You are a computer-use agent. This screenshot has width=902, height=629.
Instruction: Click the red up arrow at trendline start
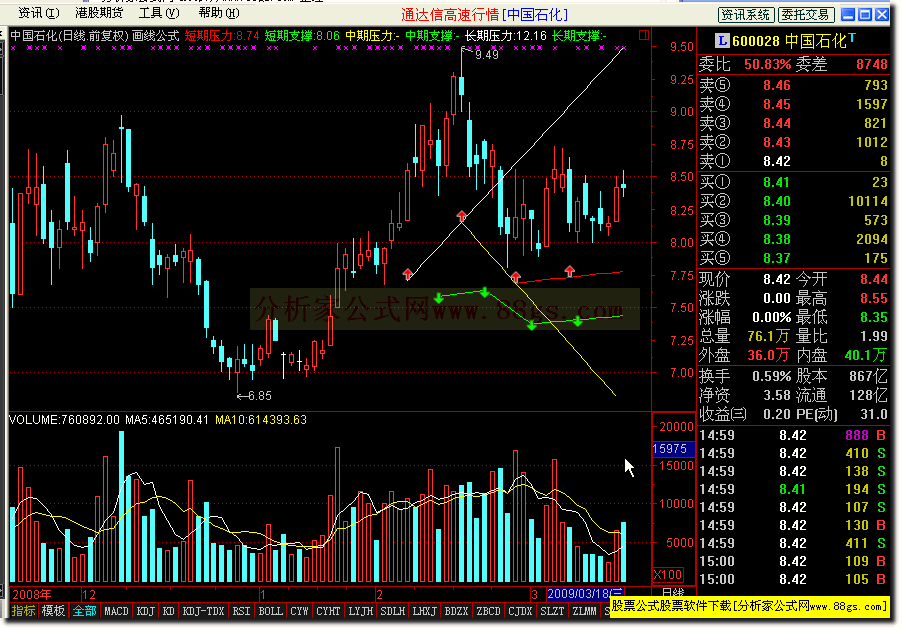(408, 274)
